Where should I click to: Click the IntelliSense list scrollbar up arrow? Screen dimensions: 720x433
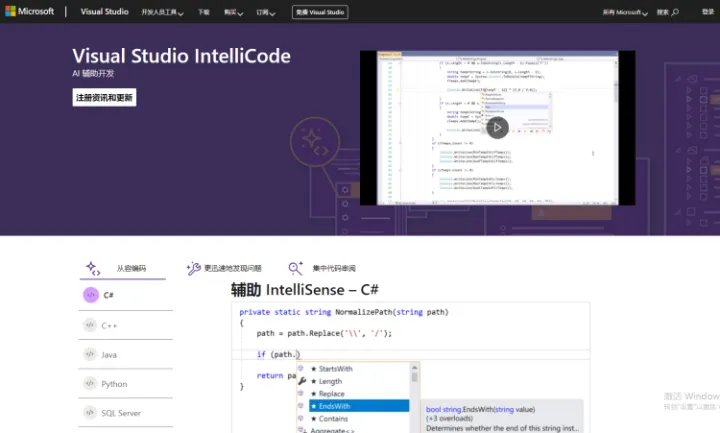(x=414, y=367)
